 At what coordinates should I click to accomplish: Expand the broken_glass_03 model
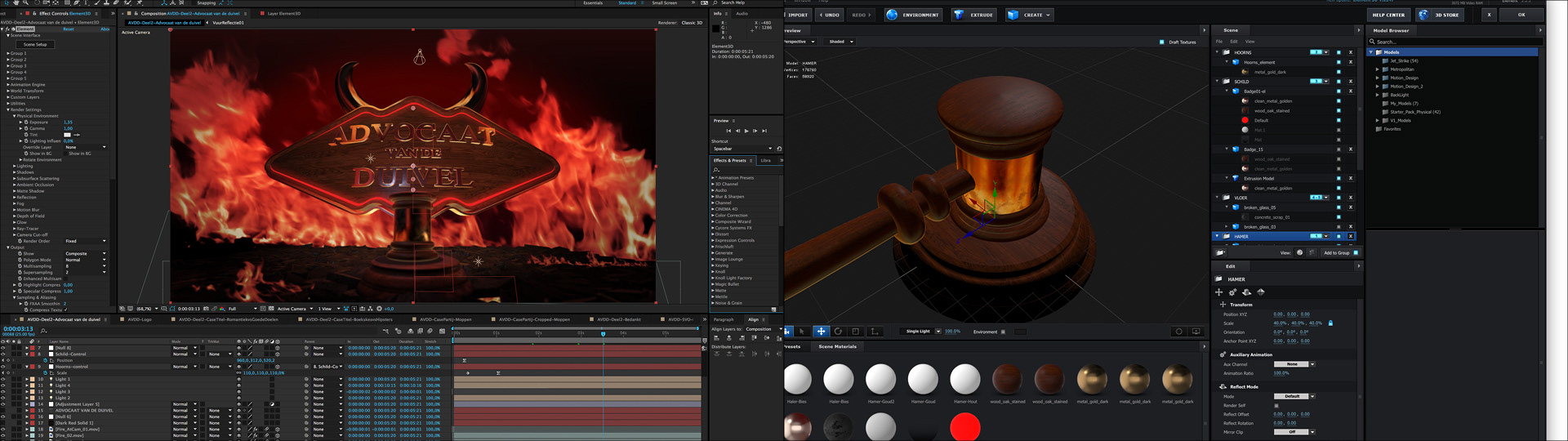click(x=1226, y=226)
